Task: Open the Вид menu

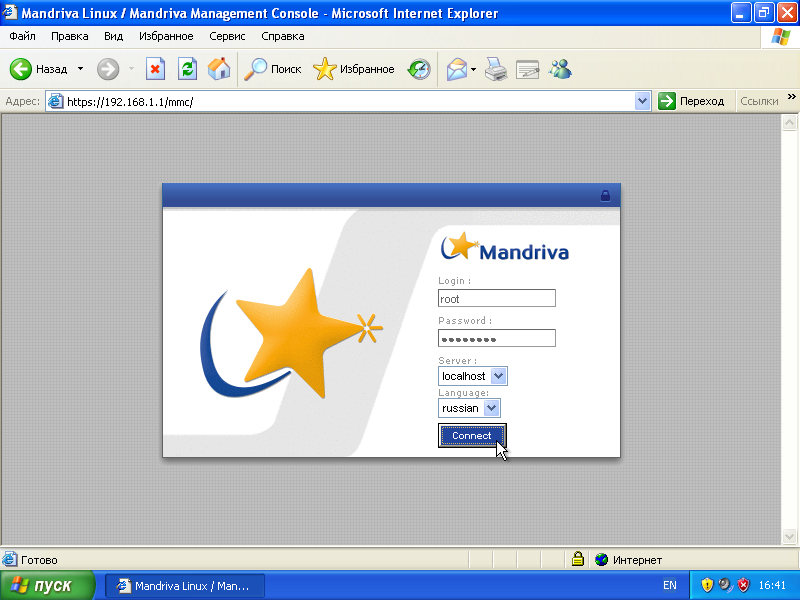Action: 113,36
